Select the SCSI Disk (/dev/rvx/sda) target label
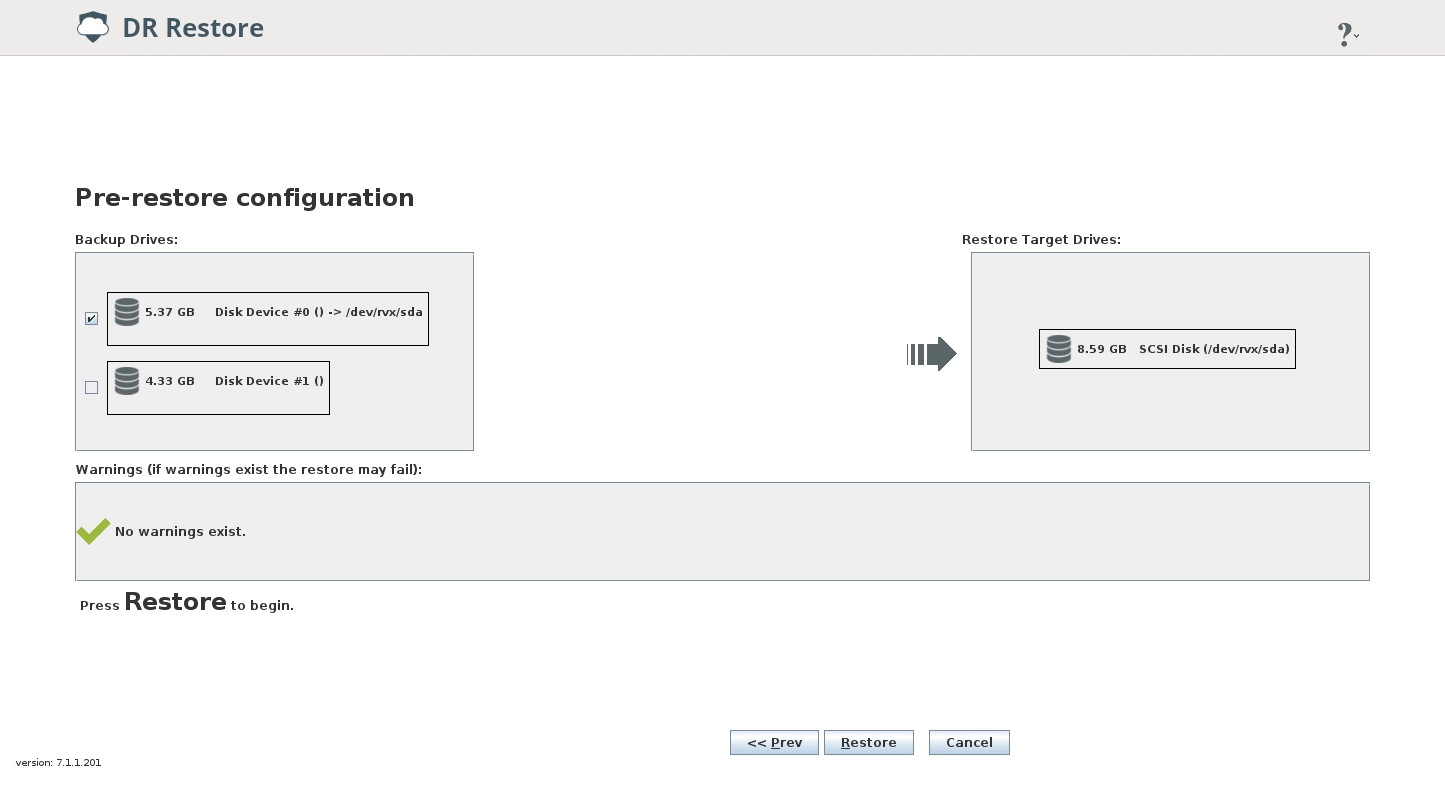 click(1214, 349)
